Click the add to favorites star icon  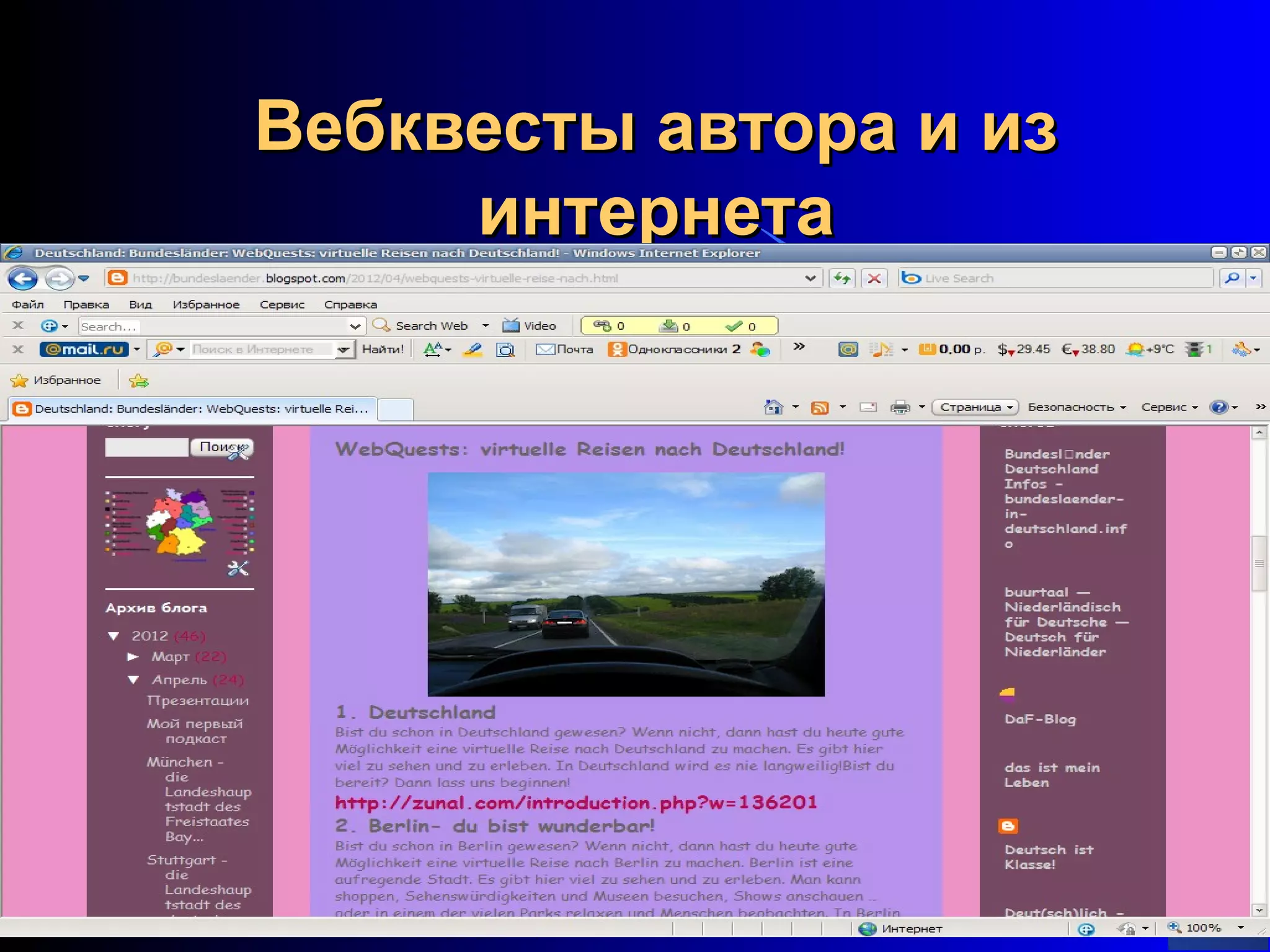[139, 381]
